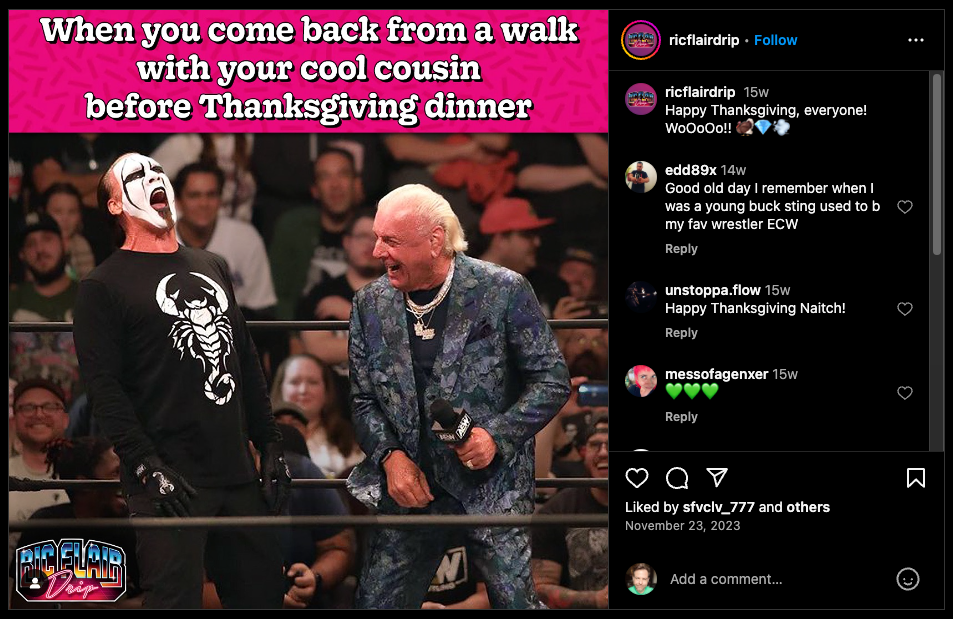Save post with the bookmark icon
Viewport: 953px width, 619px height.
(916, 478)
